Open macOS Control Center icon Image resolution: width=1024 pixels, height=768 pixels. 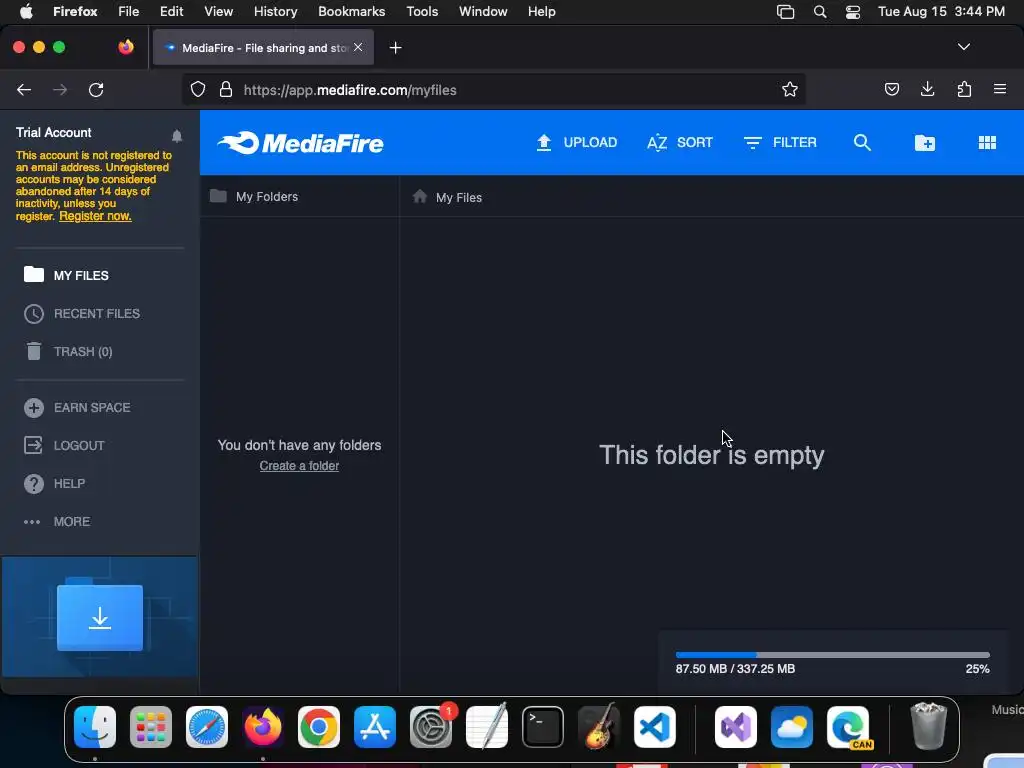pos(852,12)
